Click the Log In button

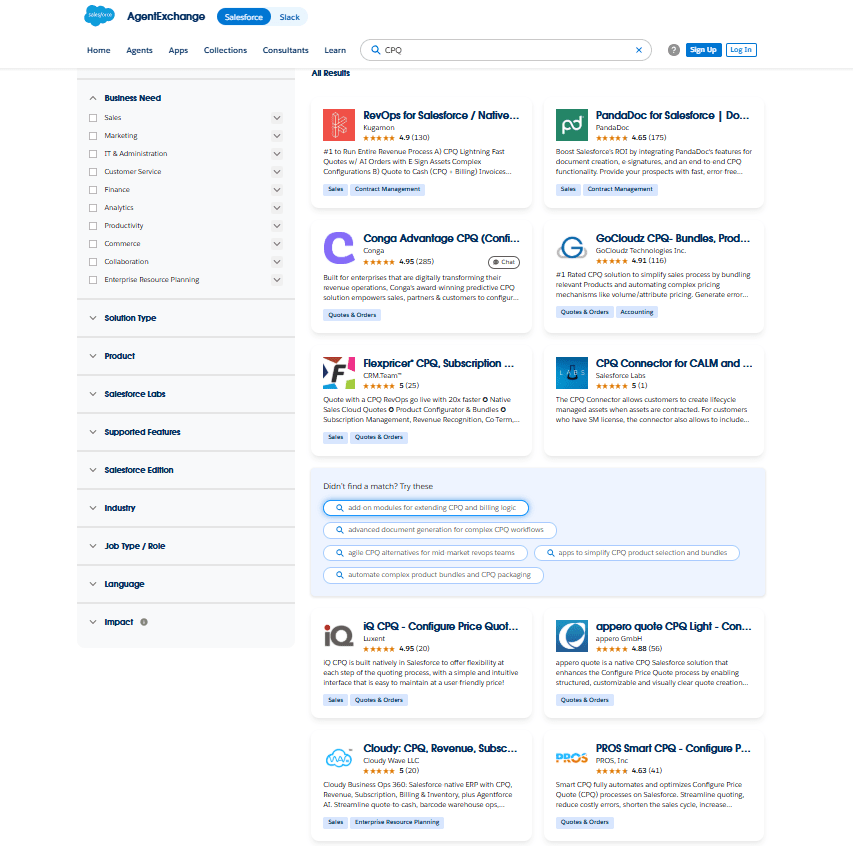click(x=741, y=50)
